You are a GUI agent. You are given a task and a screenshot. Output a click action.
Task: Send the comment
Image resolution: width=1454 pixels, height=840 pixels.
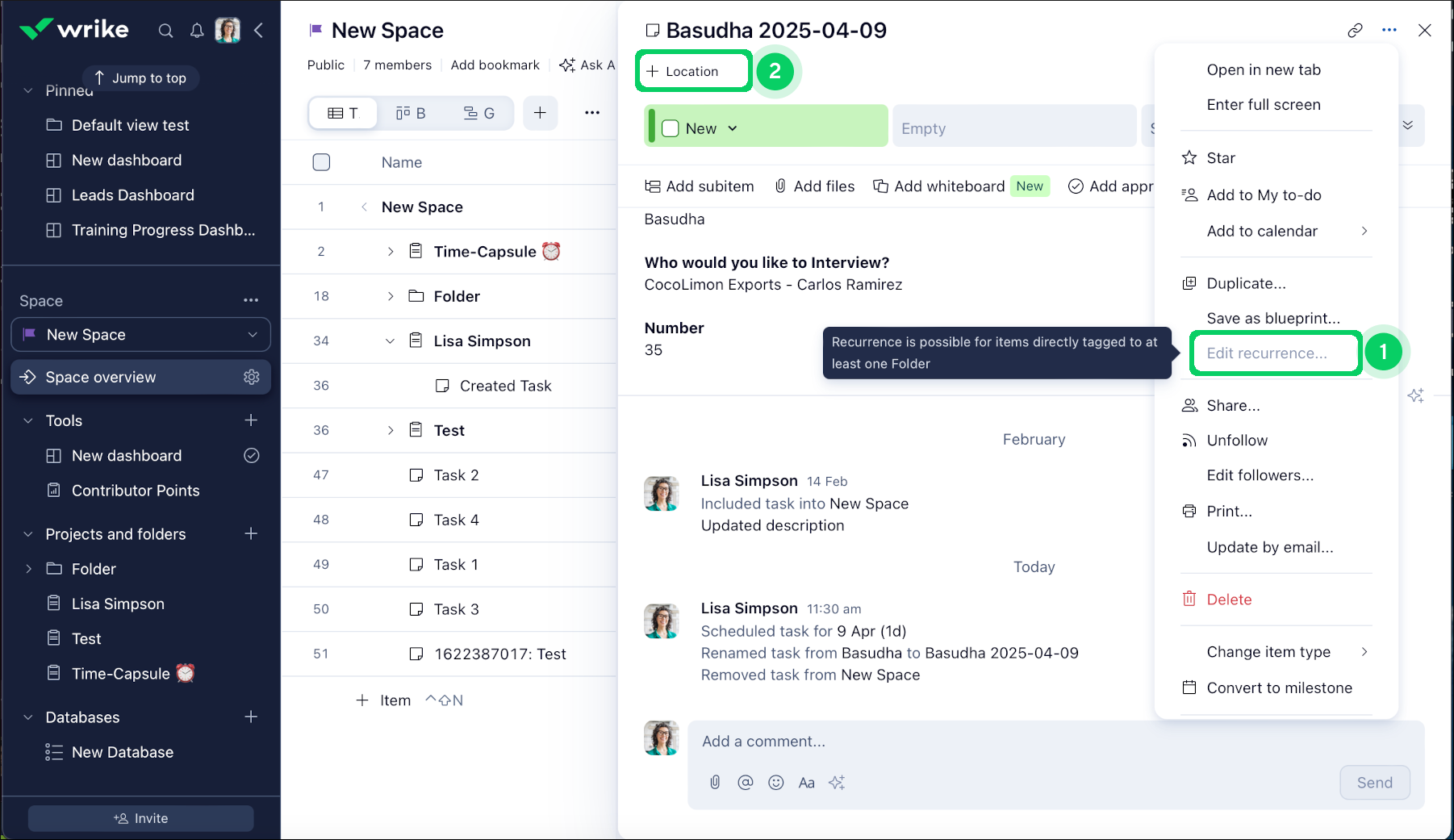coord(1375,783)
